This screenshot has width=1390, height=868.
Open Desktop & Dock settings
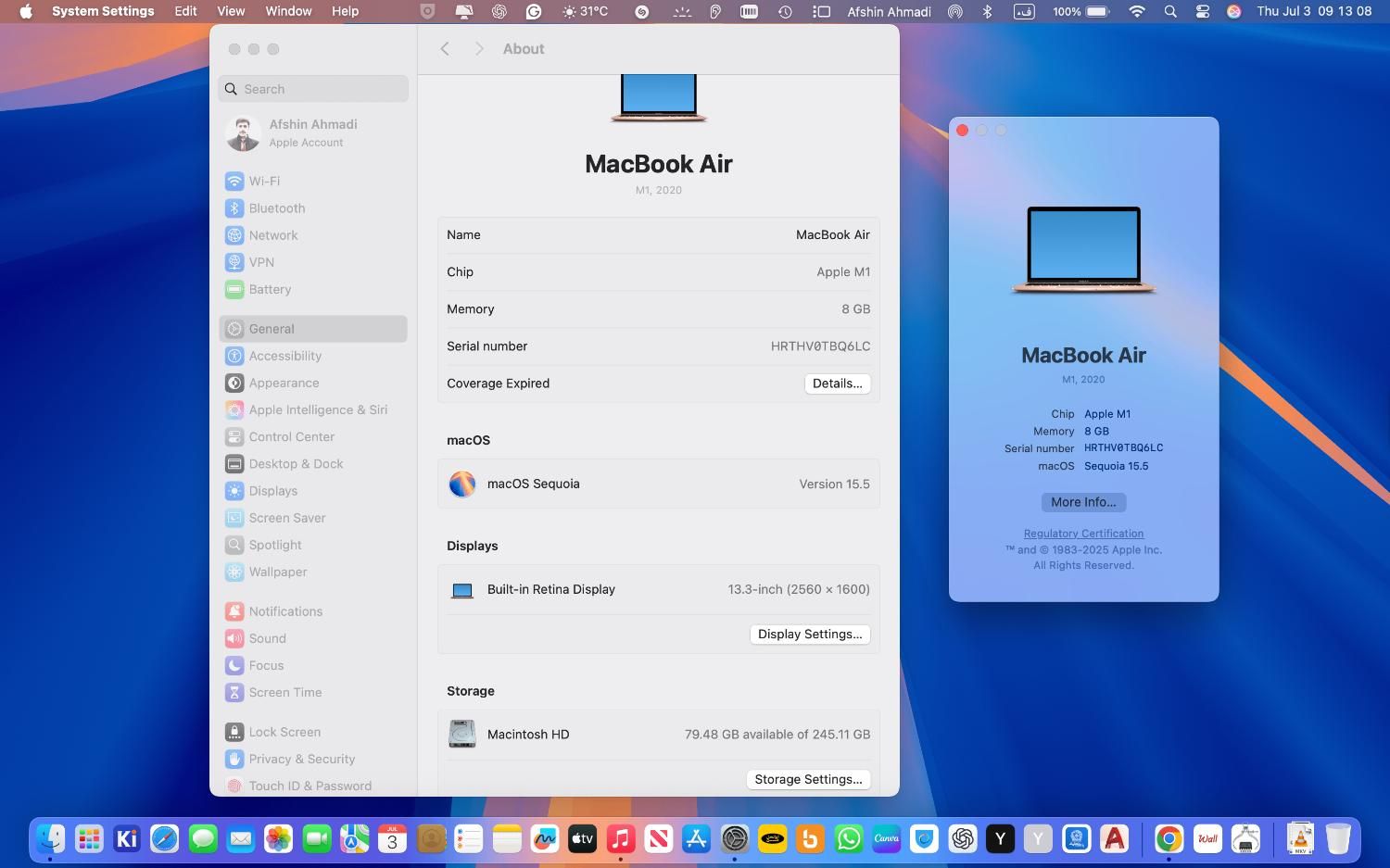click(313, 464)
